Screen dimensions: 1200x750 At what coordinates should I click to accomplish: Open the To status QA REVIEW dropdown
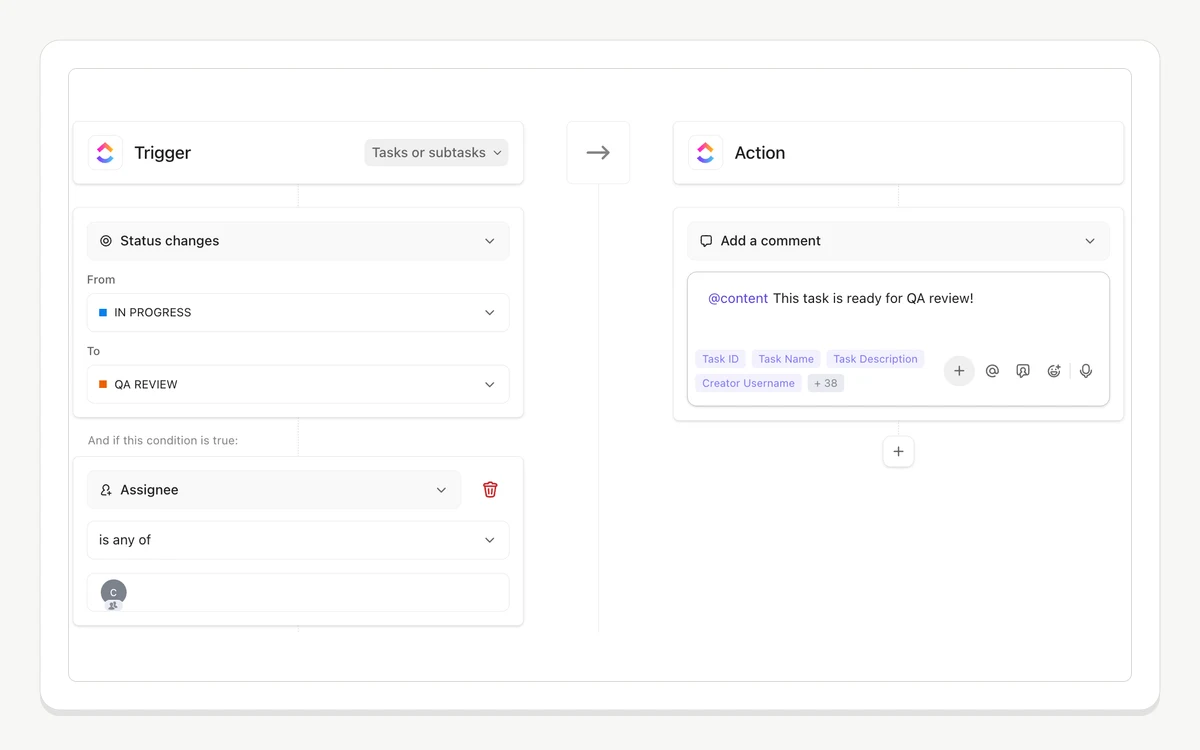click(298, 385)
